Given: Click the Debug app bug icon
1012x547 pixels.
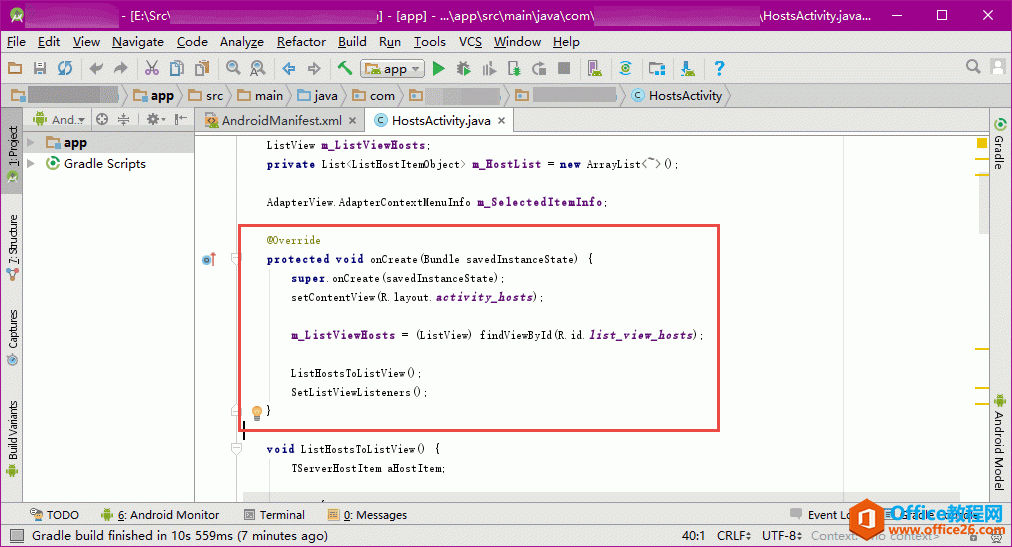Looking at the screenshot, I should tap(464, 69).
